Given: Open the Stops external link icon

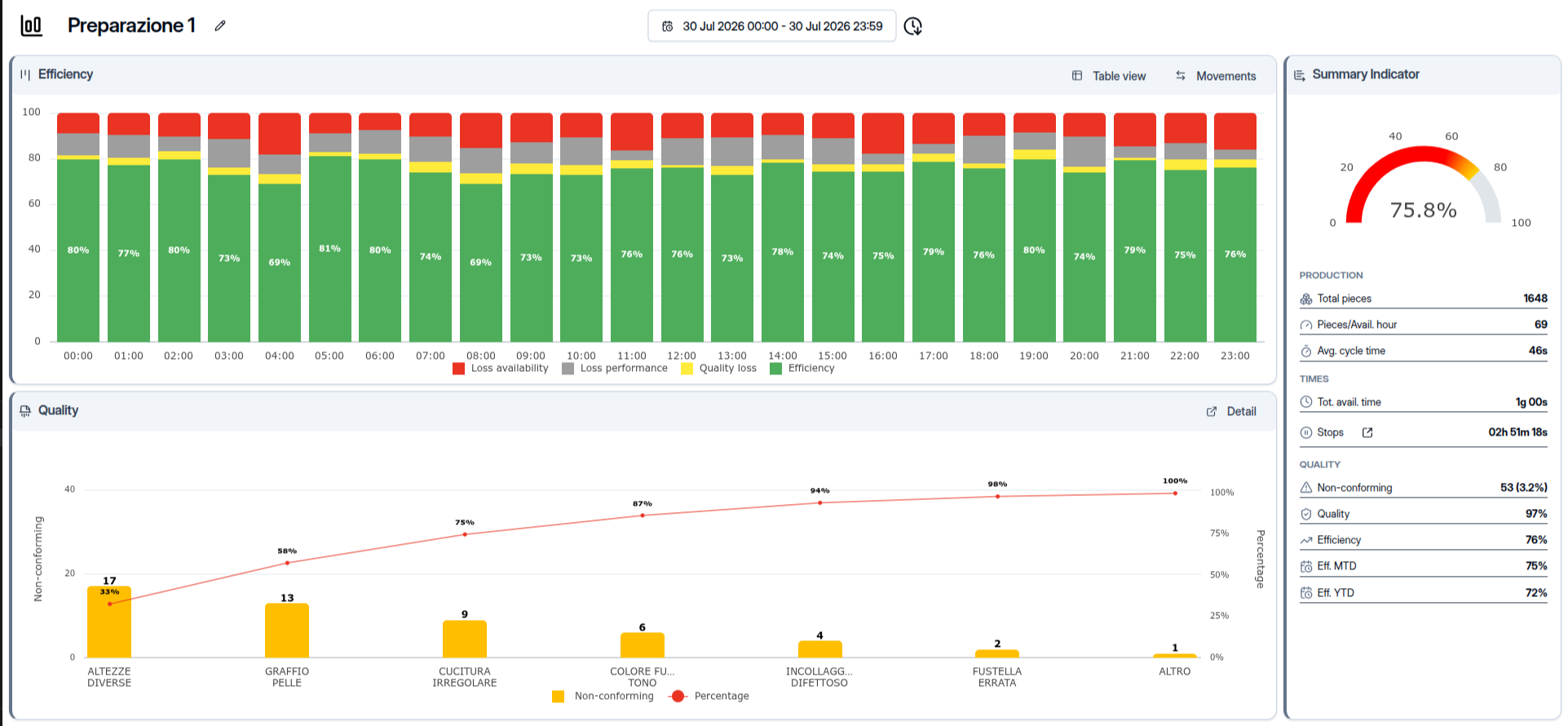Looking at the screenshot, I should [1367, 432].
